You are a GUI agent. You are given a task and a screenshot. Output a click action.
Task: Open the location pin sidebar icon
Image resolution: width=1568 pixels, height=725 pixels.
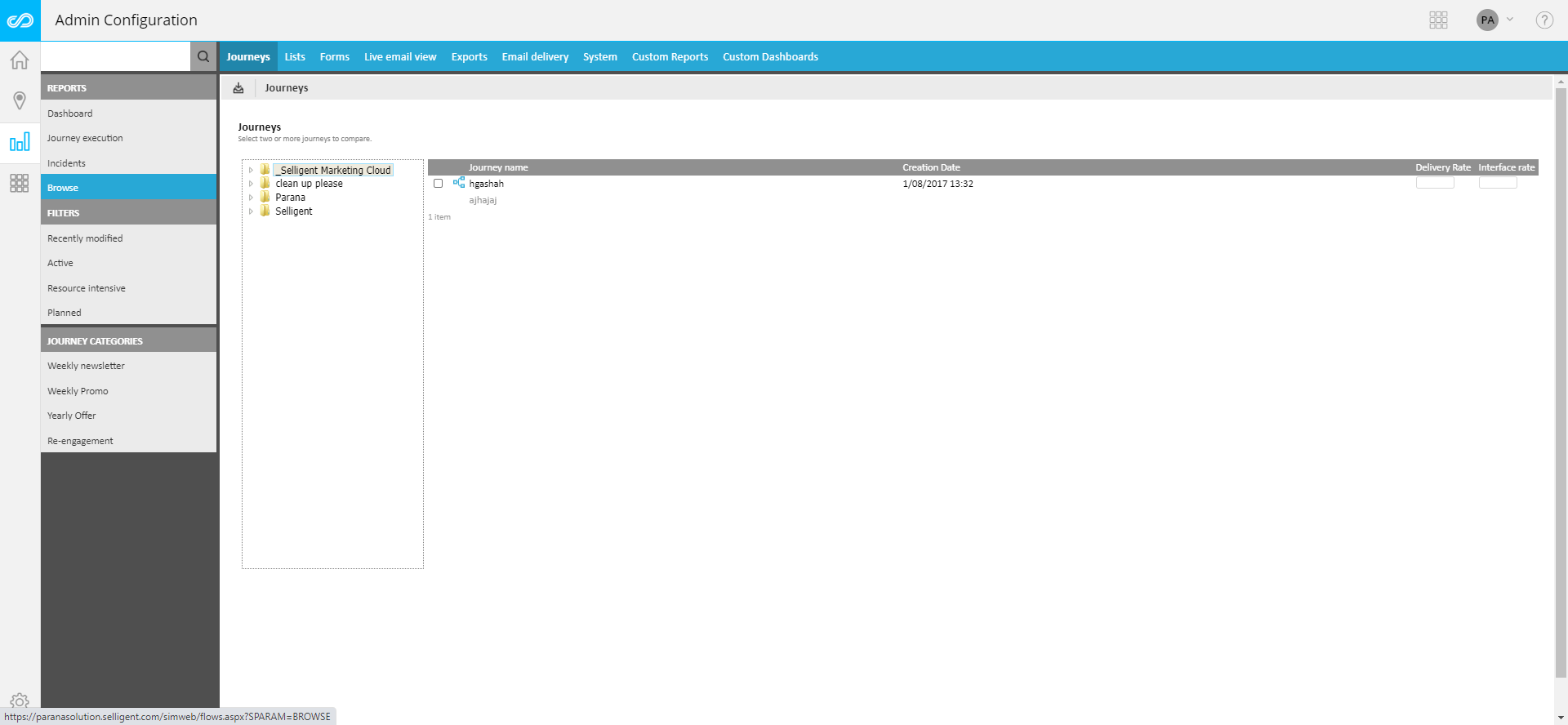[x=20, y=100]
